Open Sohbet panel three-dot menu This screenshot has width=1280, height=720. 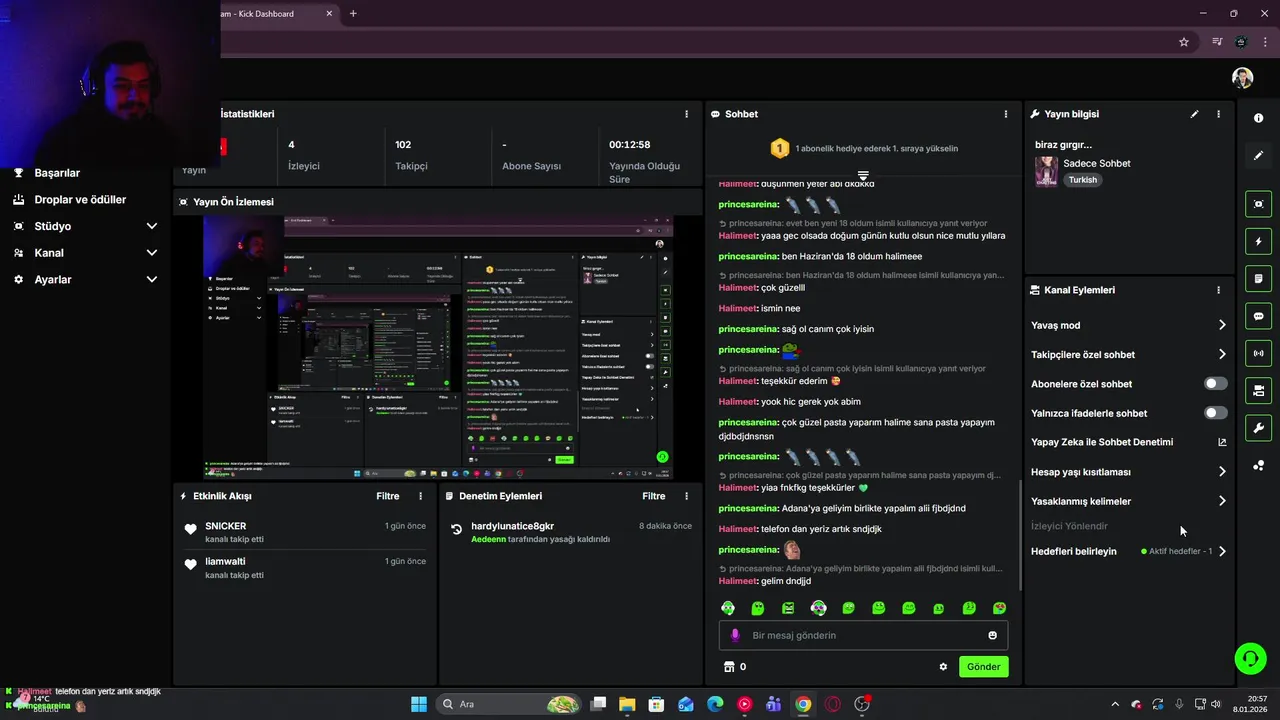pyautogui.click(x=1006, y=114)
